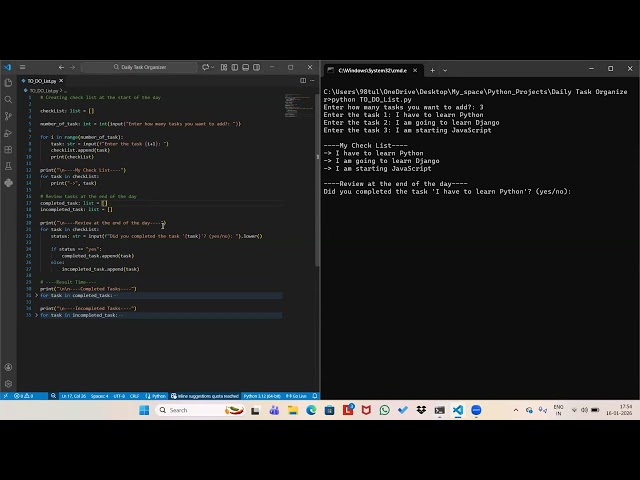Open File Explorer from taskbar
The image size is (640, 480).
coord(293,410)
